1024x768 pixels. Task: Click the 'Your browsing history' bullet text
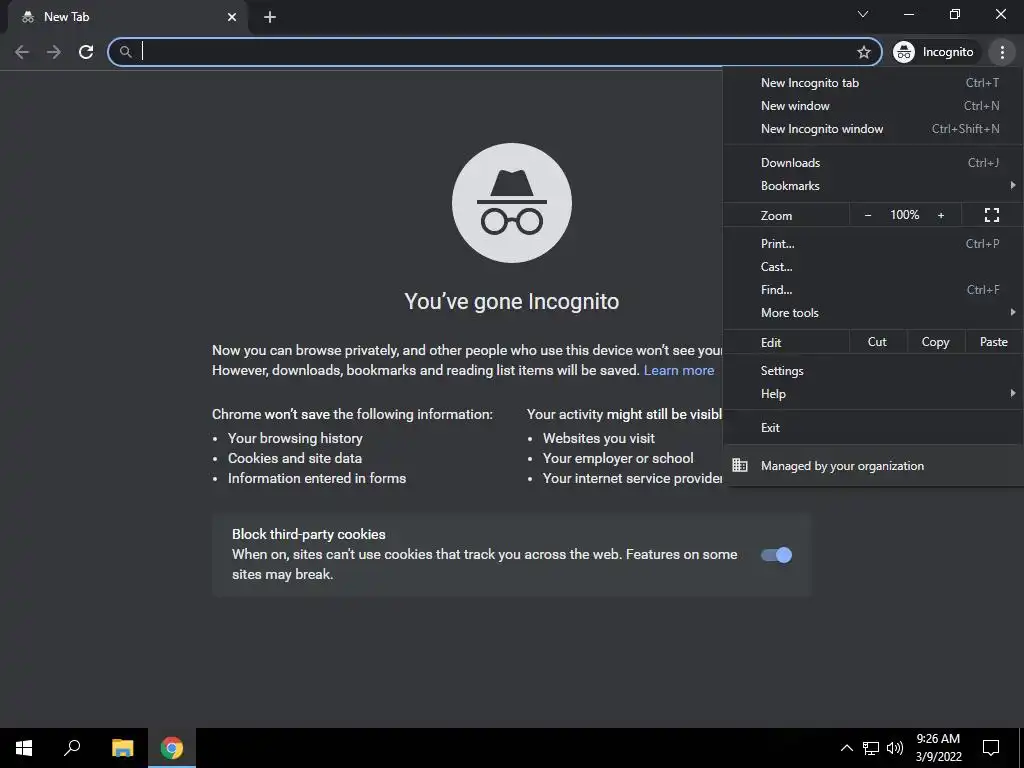tap(295, 438)
